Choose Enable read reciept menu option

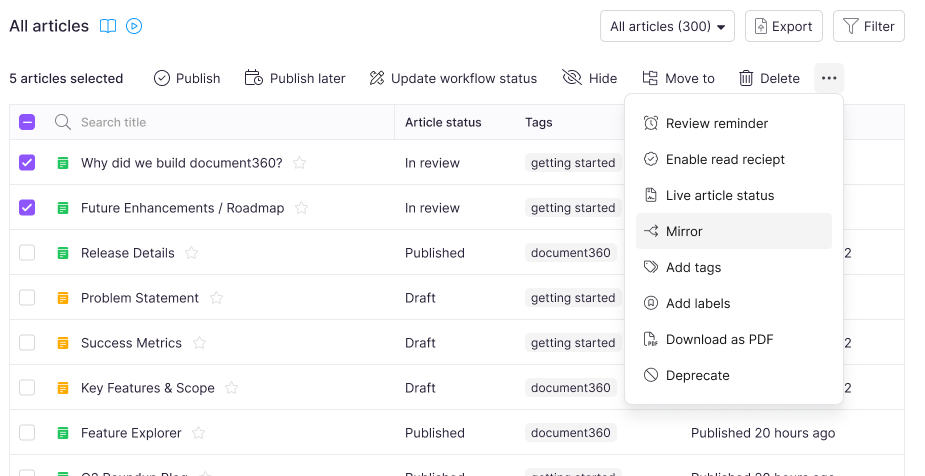pos(734,159)
